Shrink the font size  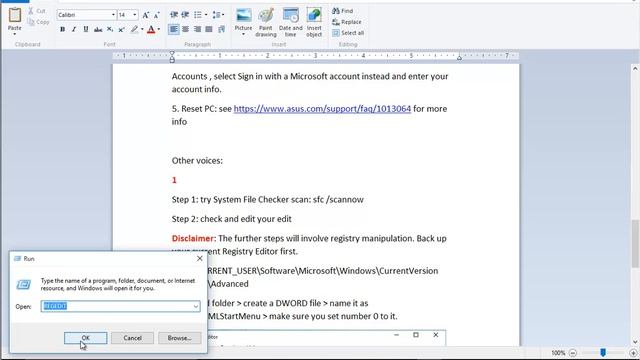tap(156, 15)
